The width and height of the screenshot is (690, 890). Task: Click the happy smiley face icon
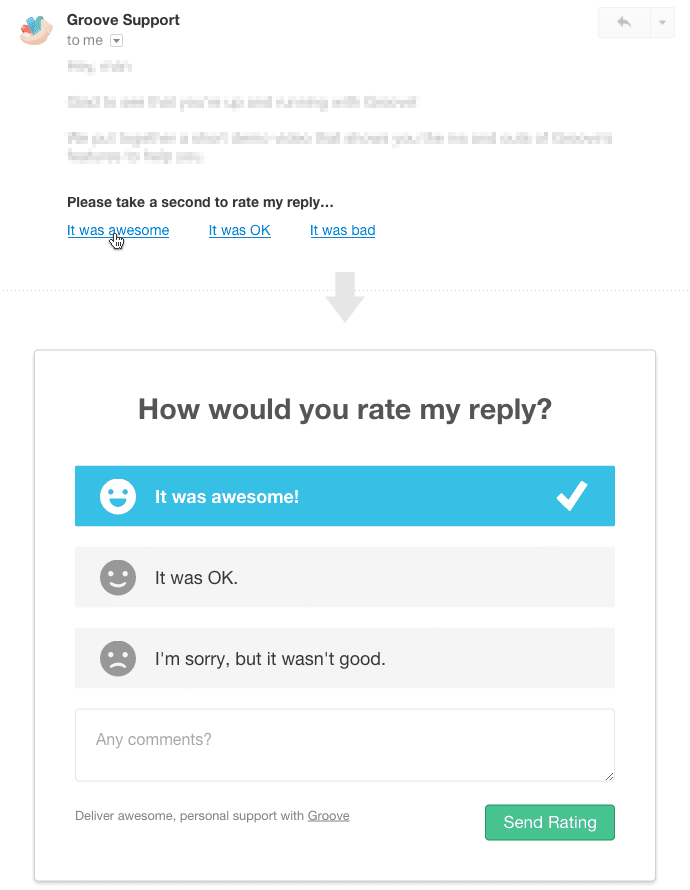coord(118,496)
